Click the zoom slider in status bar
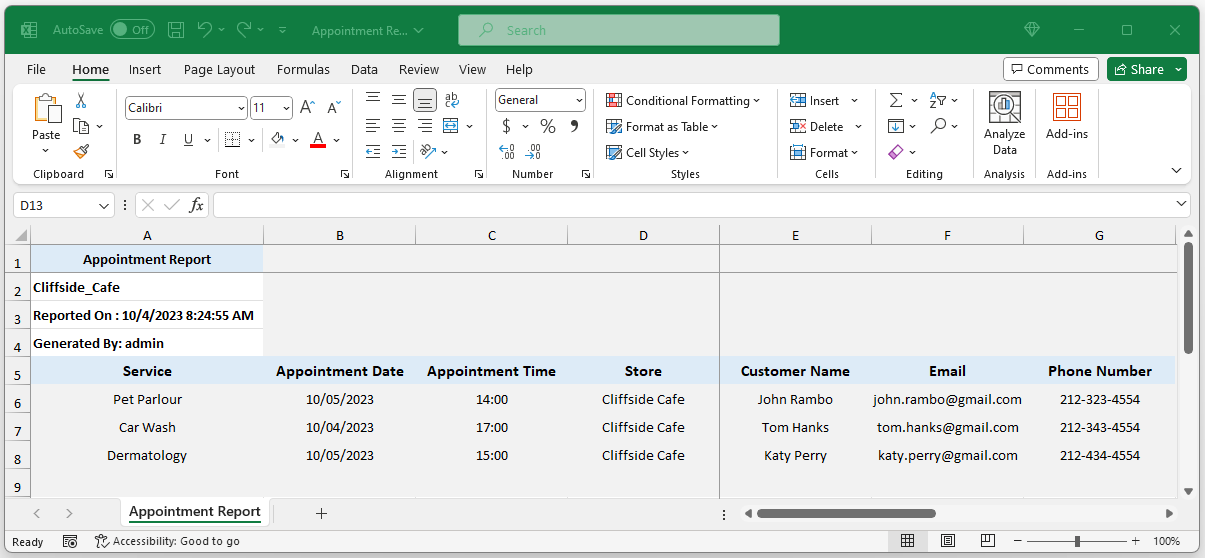The width and height of the screenshot is (1205, 558). pos(1077,541)
